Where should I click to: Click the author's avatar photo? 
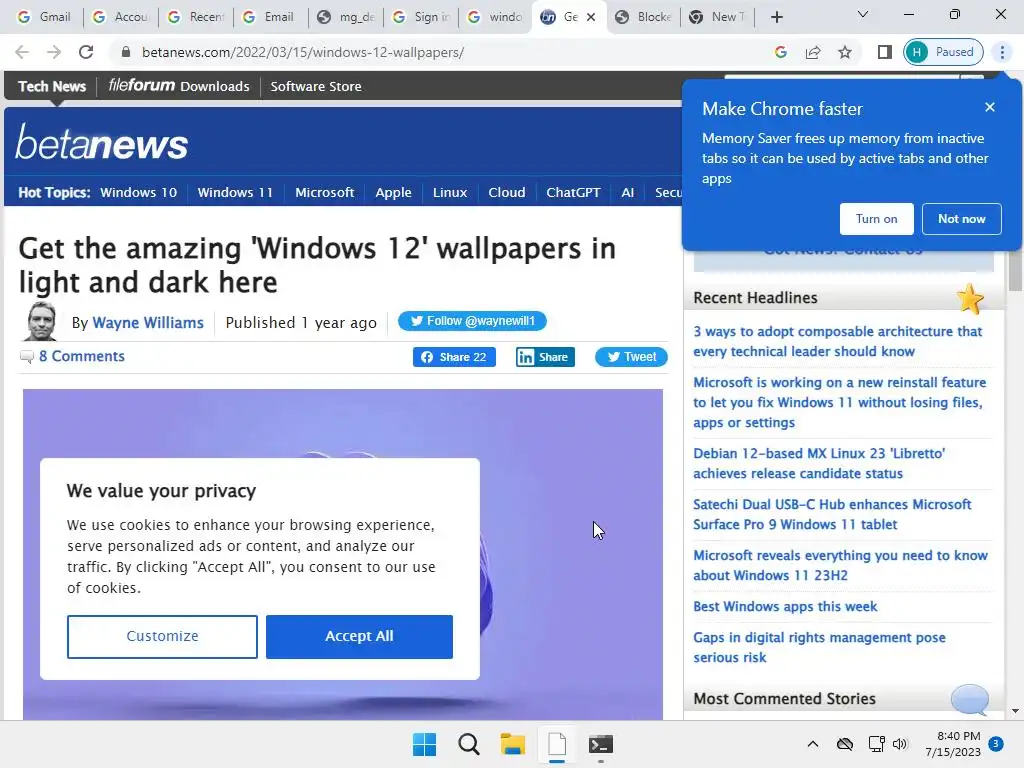(41, 321)
